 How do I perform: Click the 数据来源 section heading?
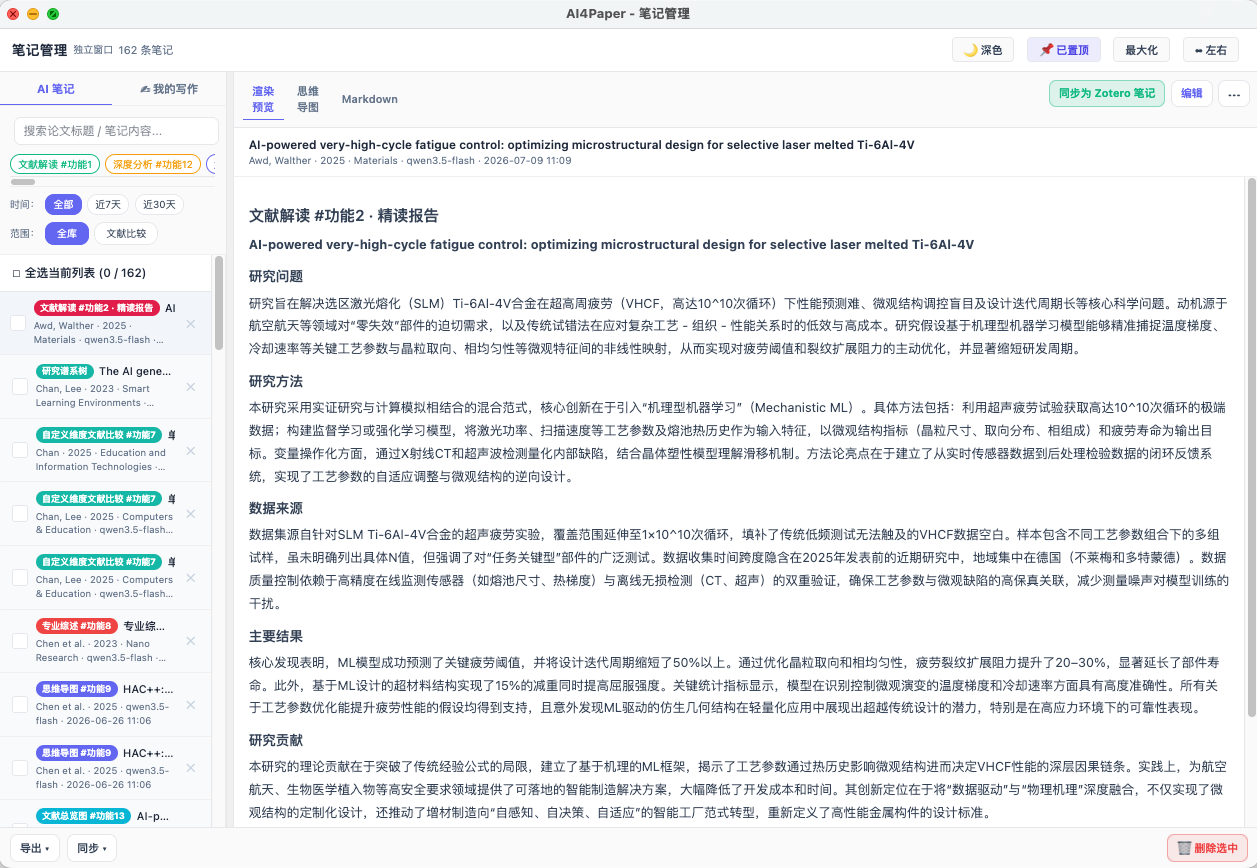tap(276, 509)
